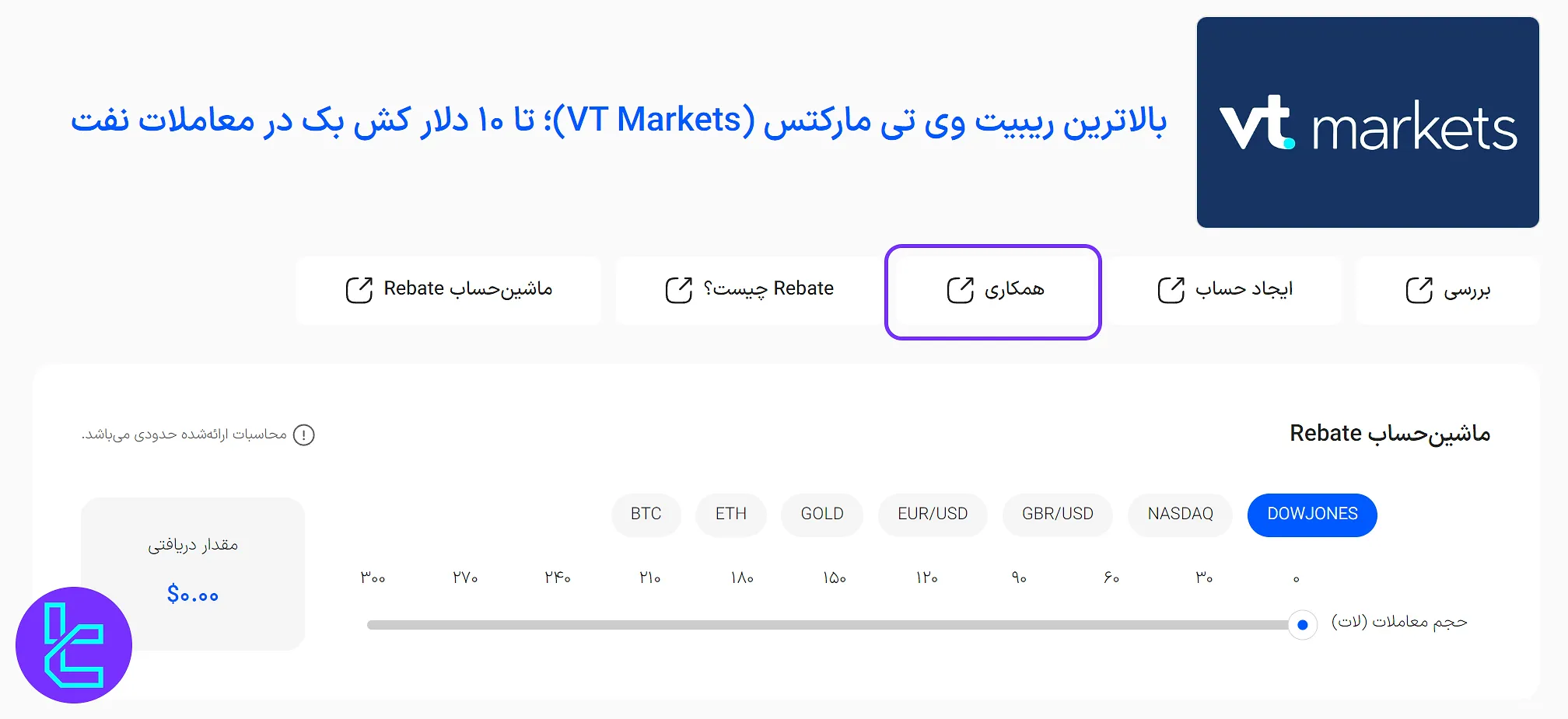Screen dimensions: 1568x719
Task: Click the external-link icon beside بررسی
Action: (1419, 289)
